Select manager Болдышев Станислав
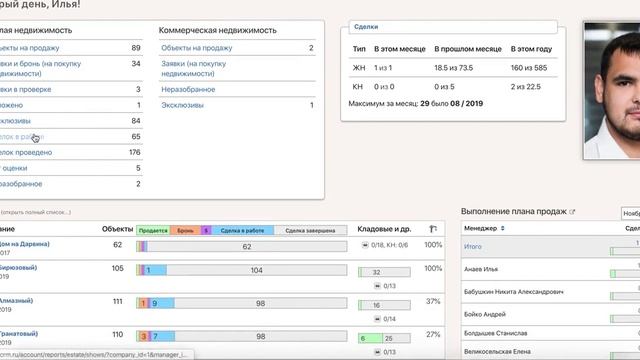 coord(496,333)
